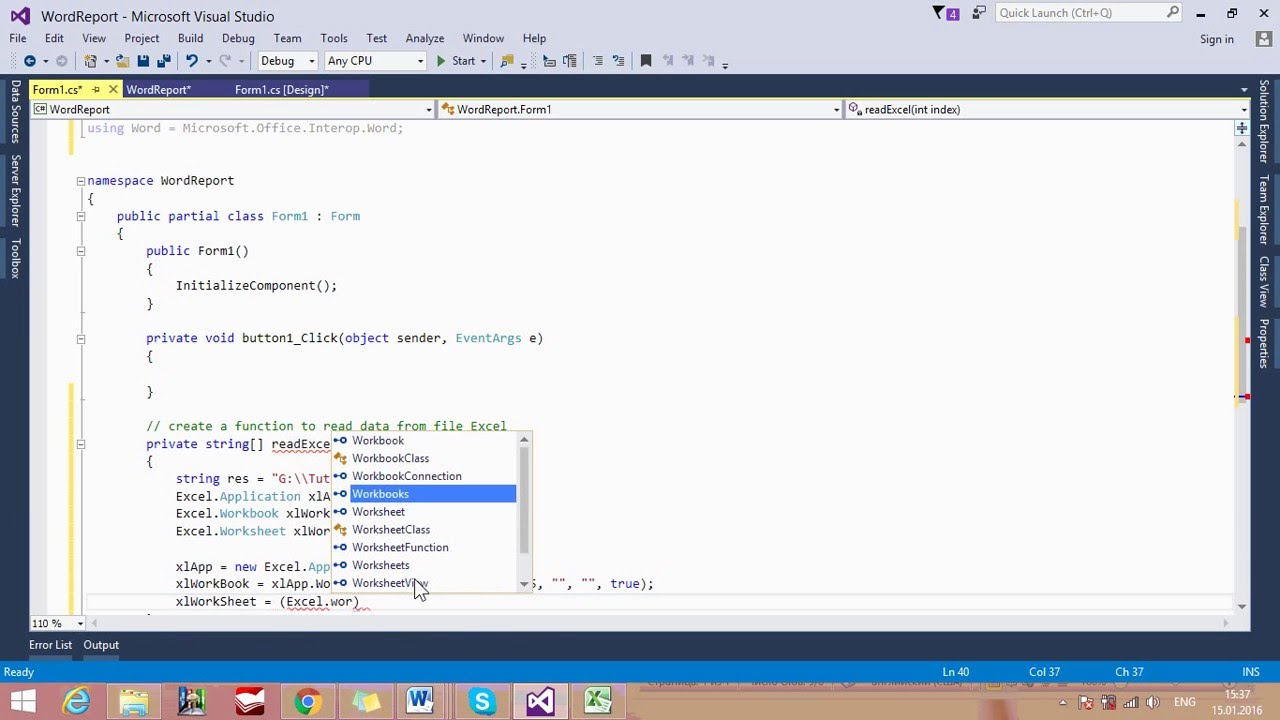The height and width of the screenshot is (720, 1280).
Task: Click the INS indicator in the status bar
Action: [1250, 672]
